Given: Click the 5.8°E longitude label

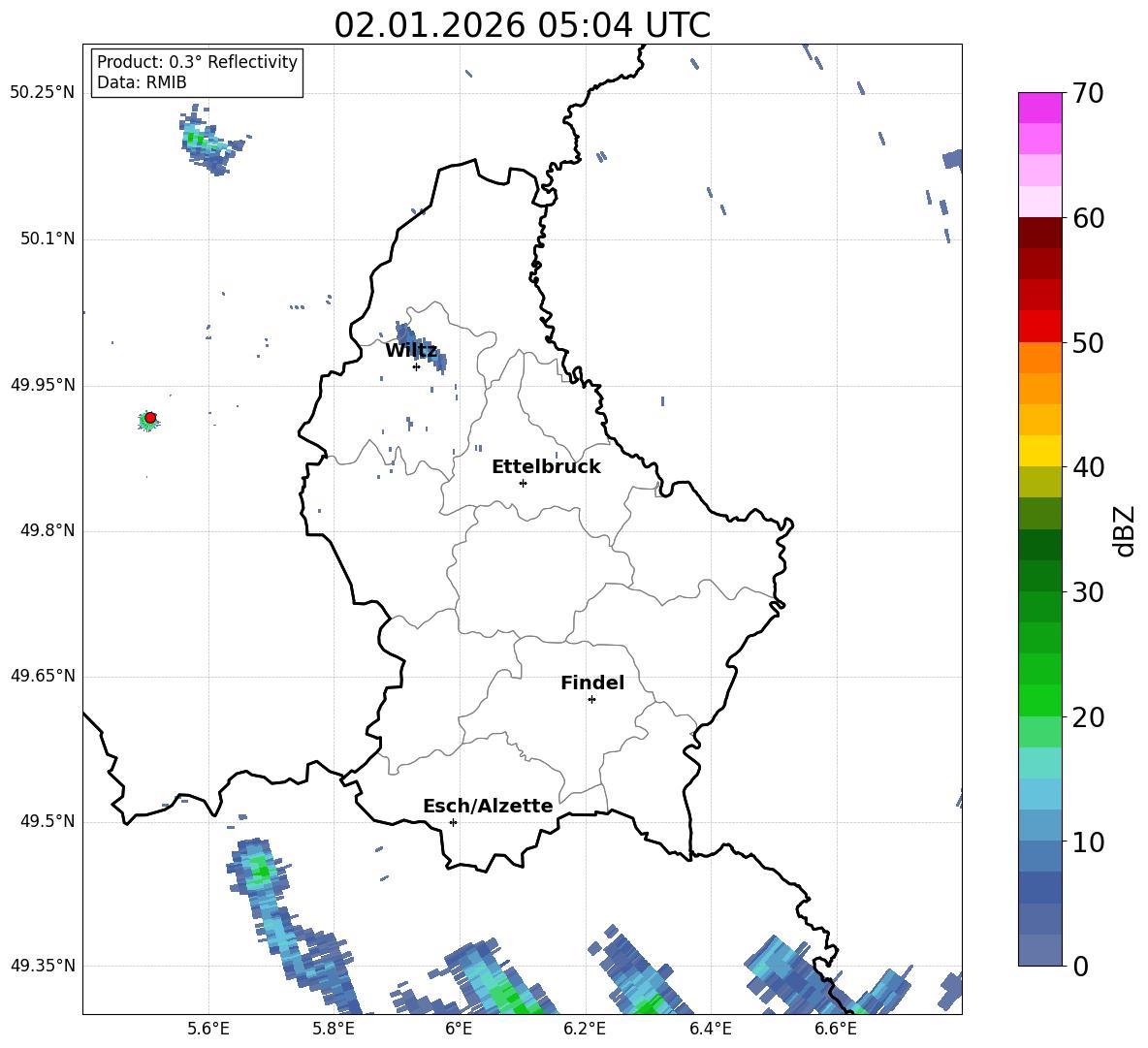Looking at the screenshot, I should (334, 1030).
